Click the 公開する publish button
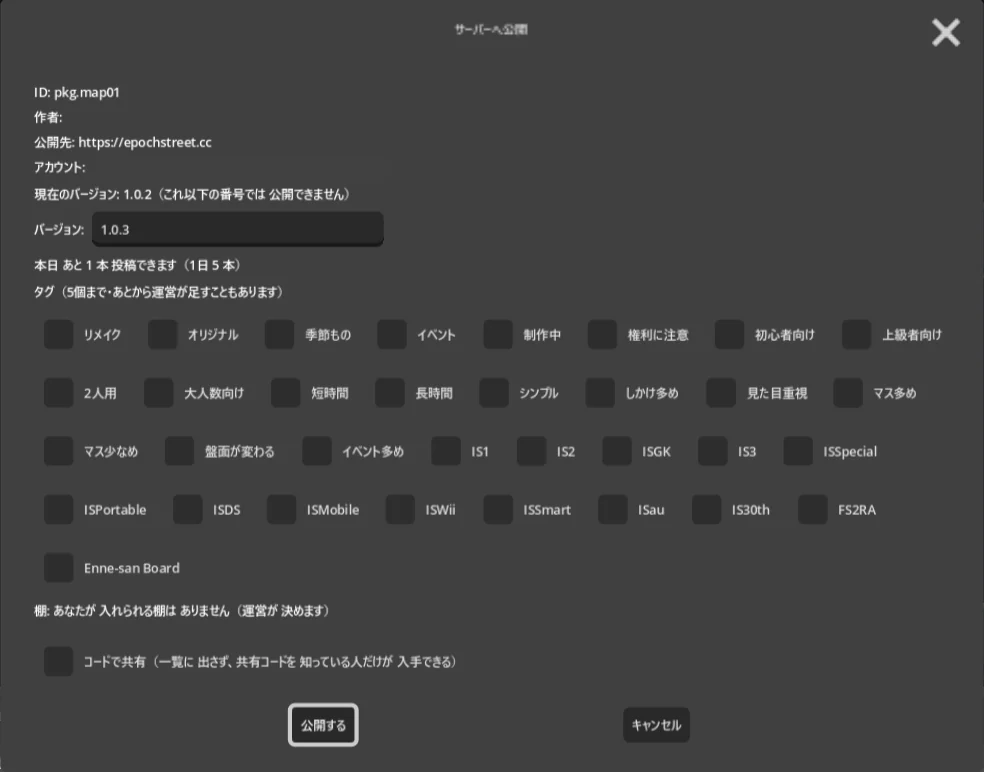The height and width of the screenshot is (772, 984). [323, 725]
